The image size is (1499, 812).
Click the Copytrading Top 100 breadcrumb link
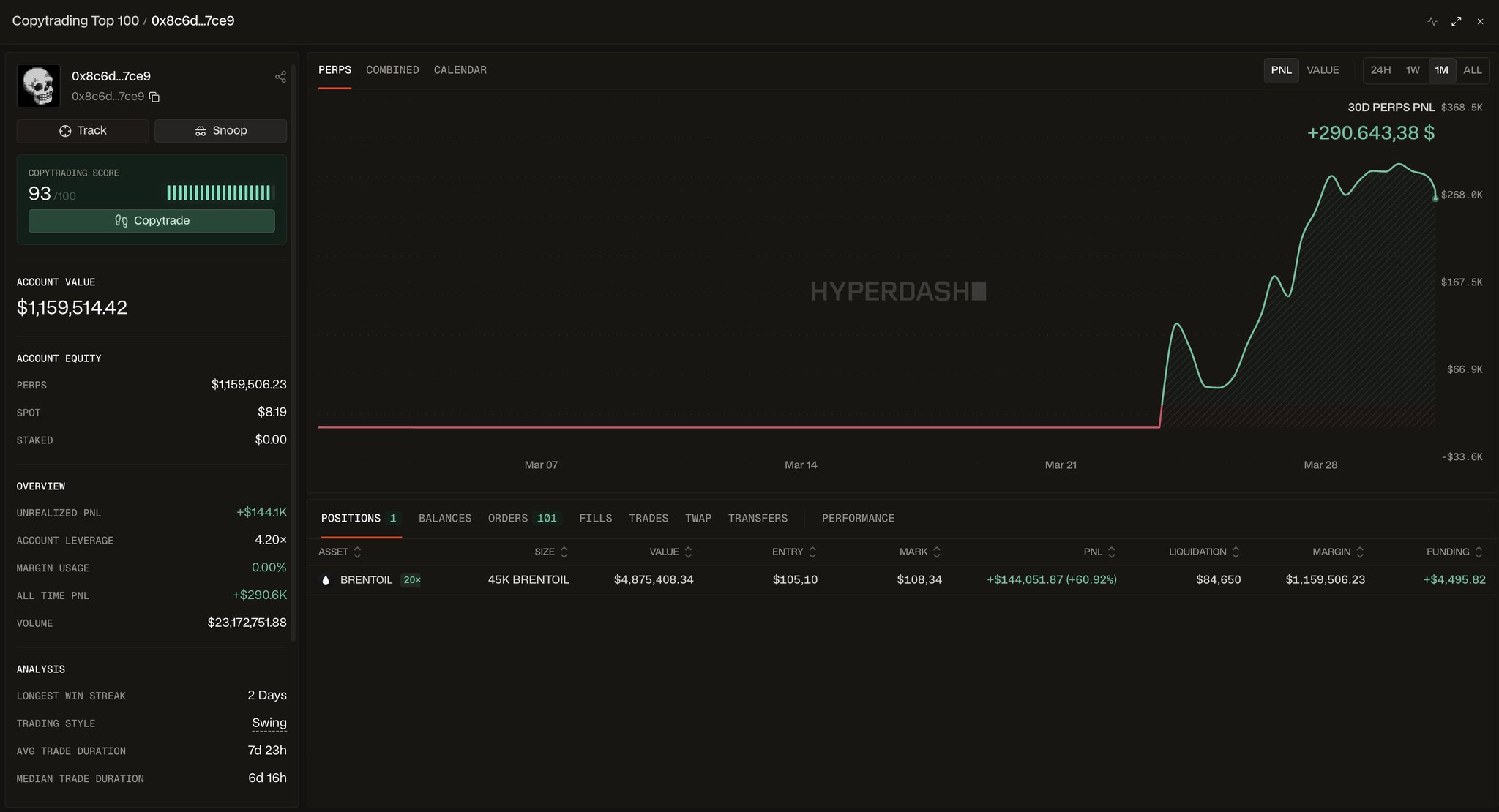(x=75, y=20)
